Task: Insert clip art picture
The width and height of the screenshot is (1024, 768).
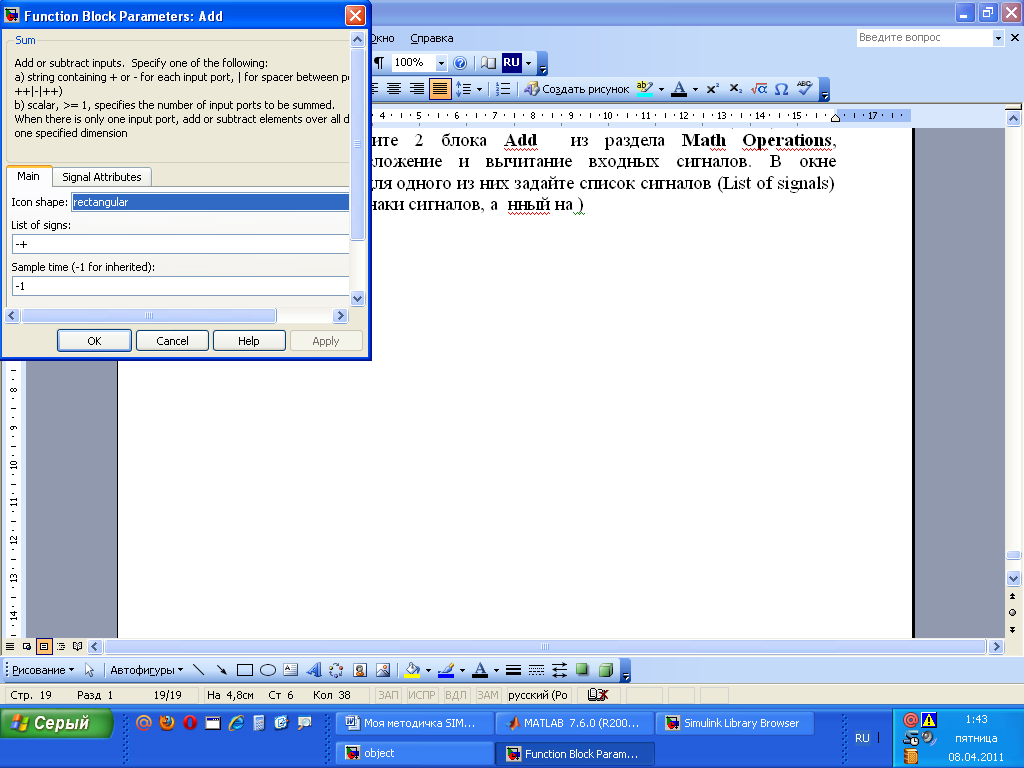Action: coord(360,670)
